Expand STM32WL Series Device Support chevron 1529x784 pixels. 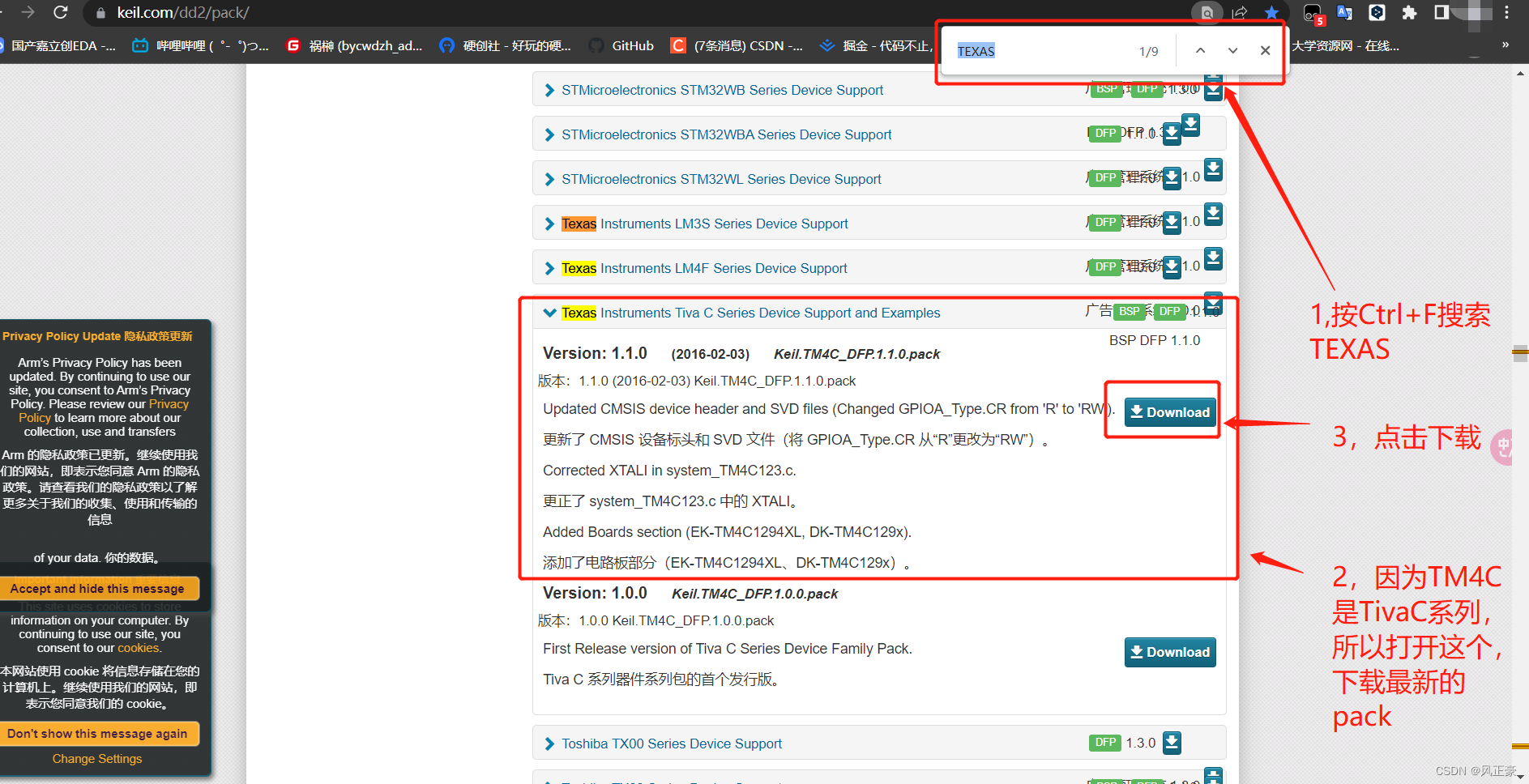click(549, 179)
